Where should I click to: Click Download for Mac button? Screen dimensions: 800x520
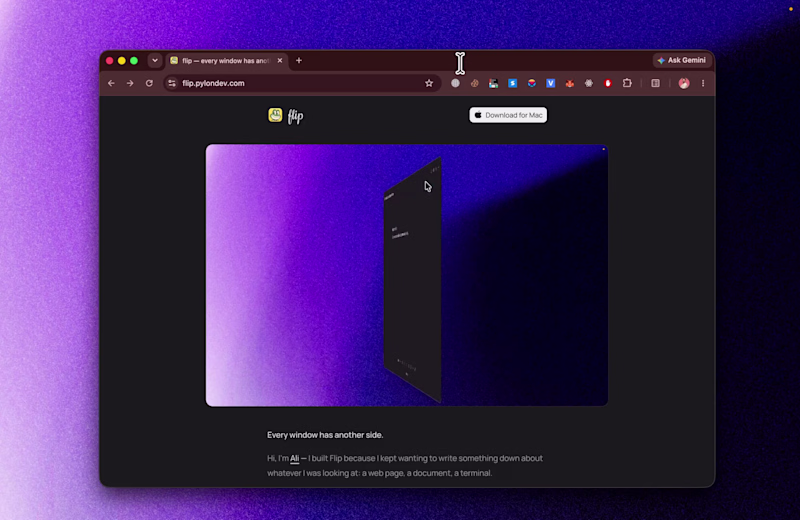tap(508, 115)
